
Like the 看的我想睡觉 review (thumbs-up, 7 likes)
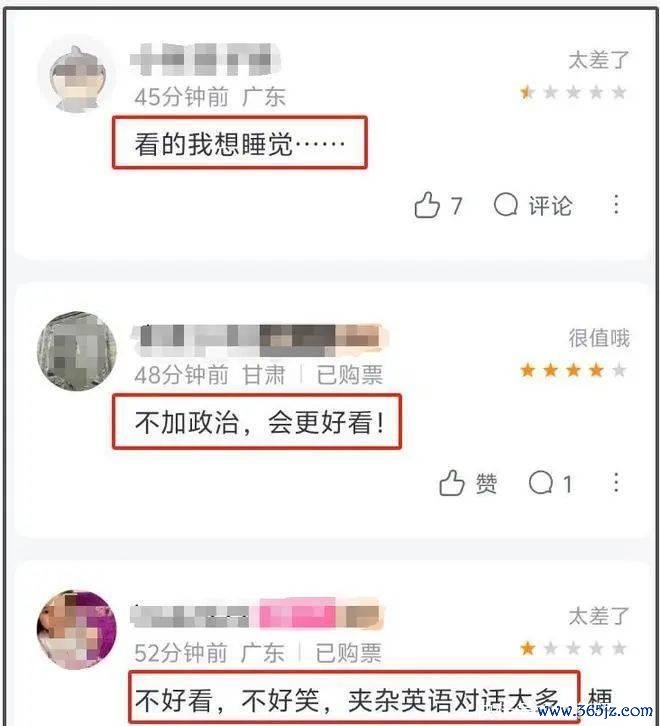[438, 205]
